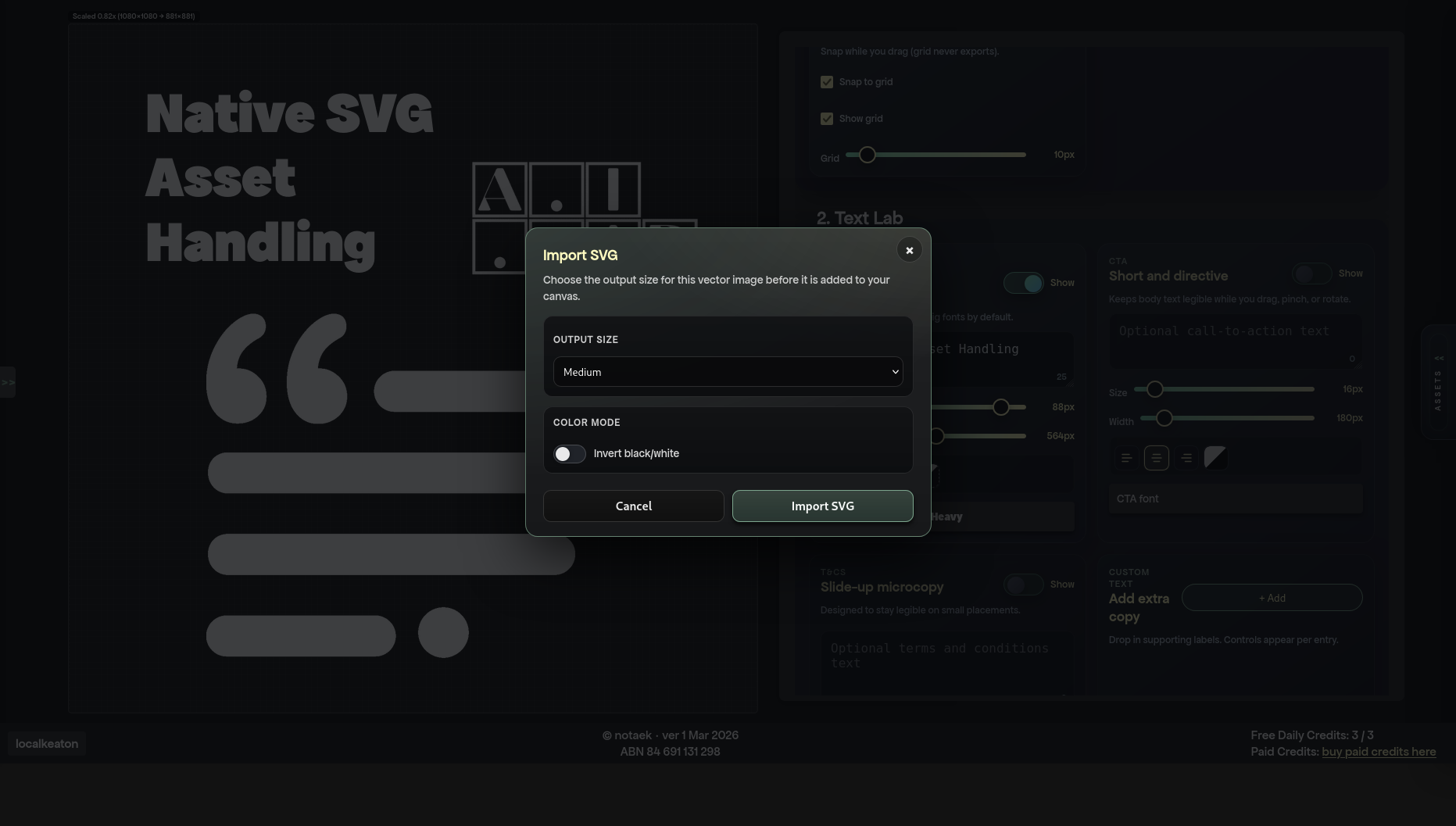
Task: Click the fill style swatch beside the alignment icons
Action: 1215,457
